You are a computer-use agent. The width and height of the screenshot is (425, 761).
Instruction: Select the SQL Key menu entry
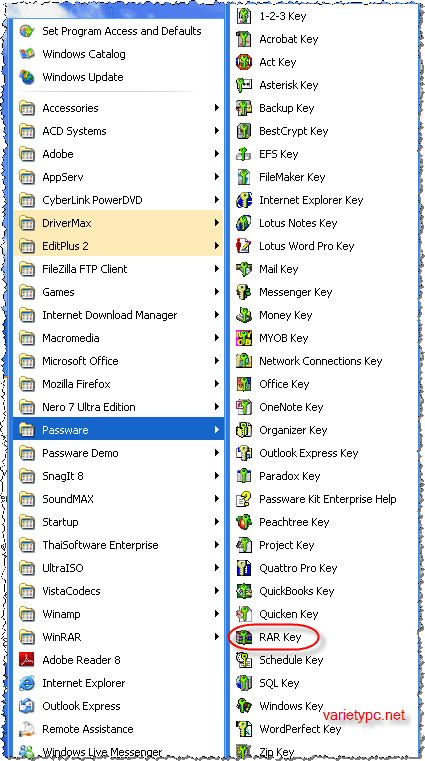tap(325, 683)
